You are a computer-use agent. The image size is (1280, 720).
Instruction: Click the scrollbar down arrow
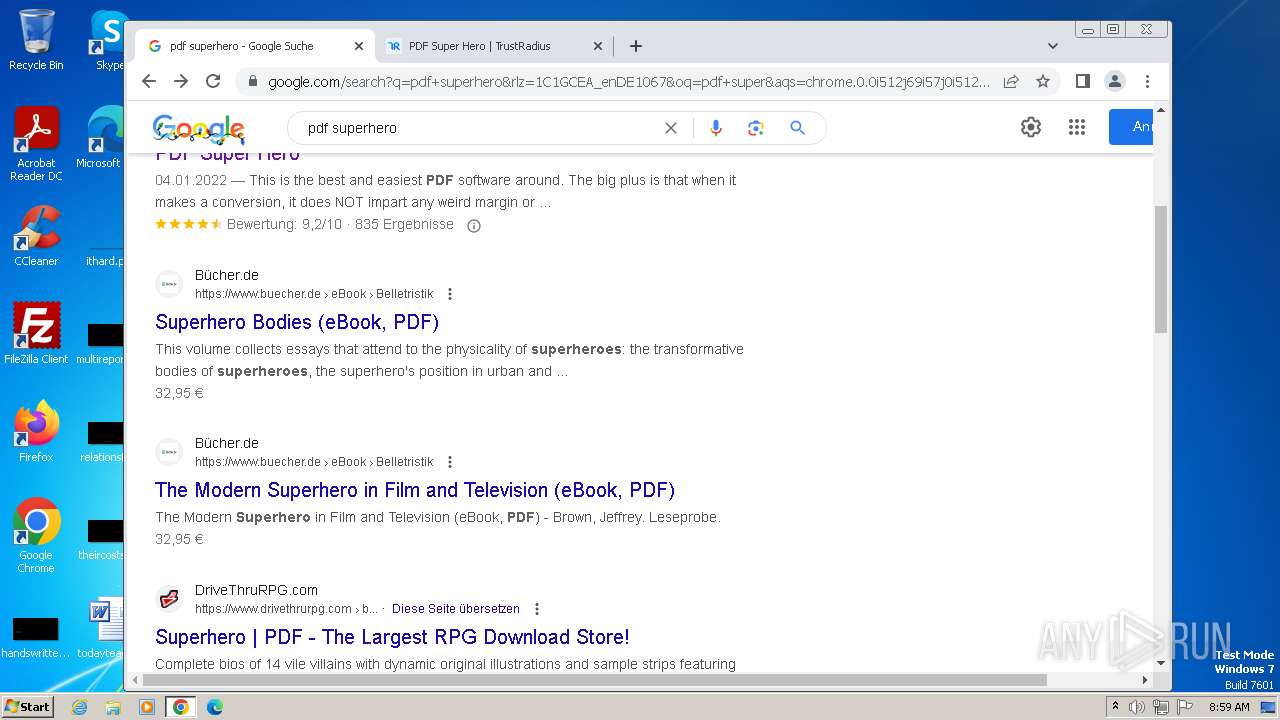(1161, 662)
